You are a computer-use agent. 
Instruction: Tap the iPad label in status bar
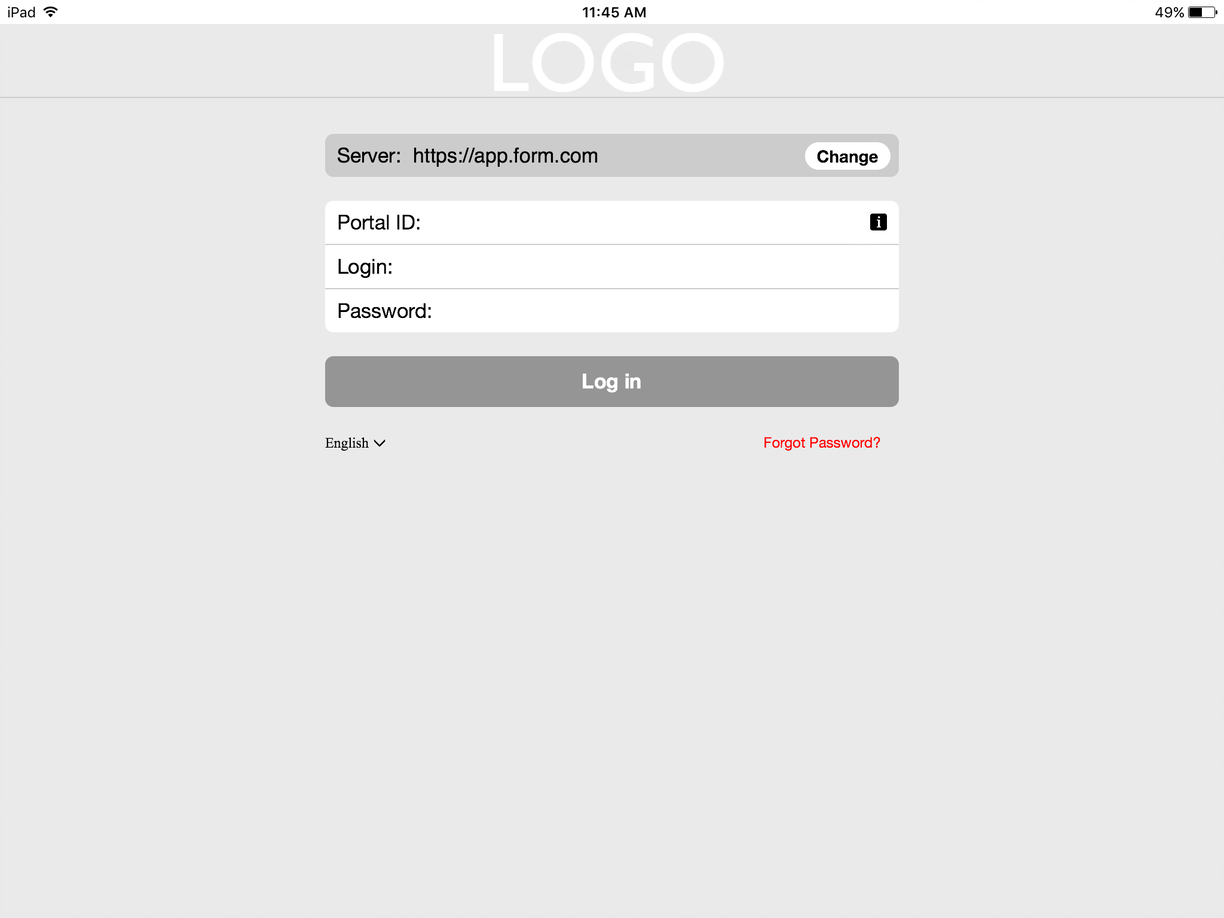[21, 12]
